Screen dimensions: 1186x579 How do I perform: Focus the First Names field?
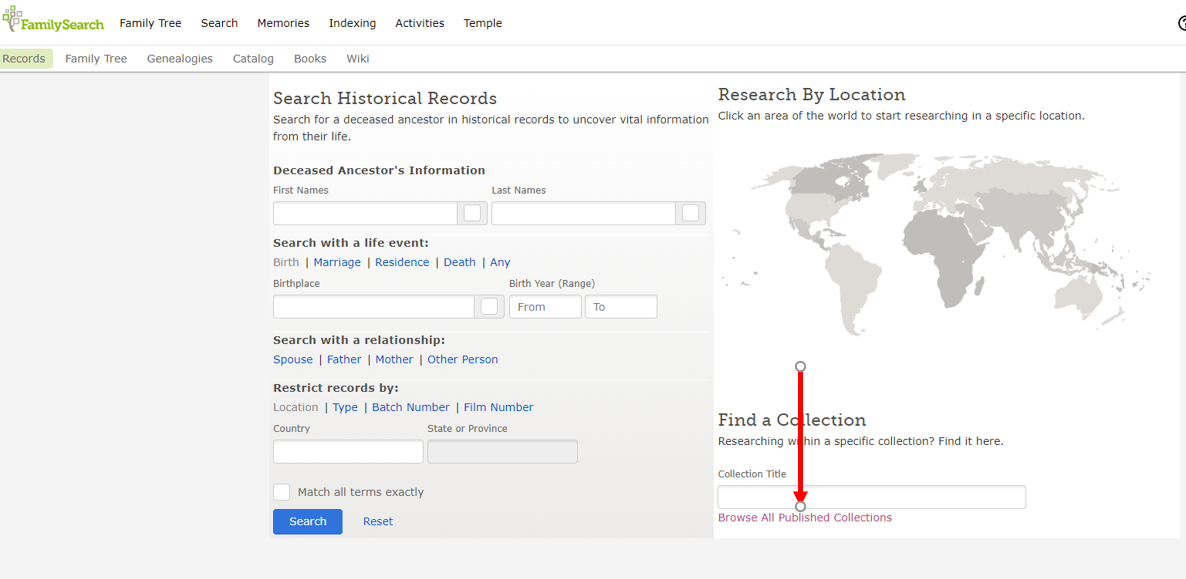[x=365, y=213]
